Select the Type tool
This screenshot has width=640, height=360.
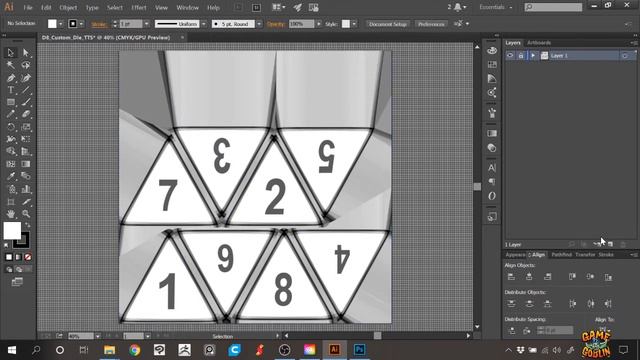click(11, 90)
